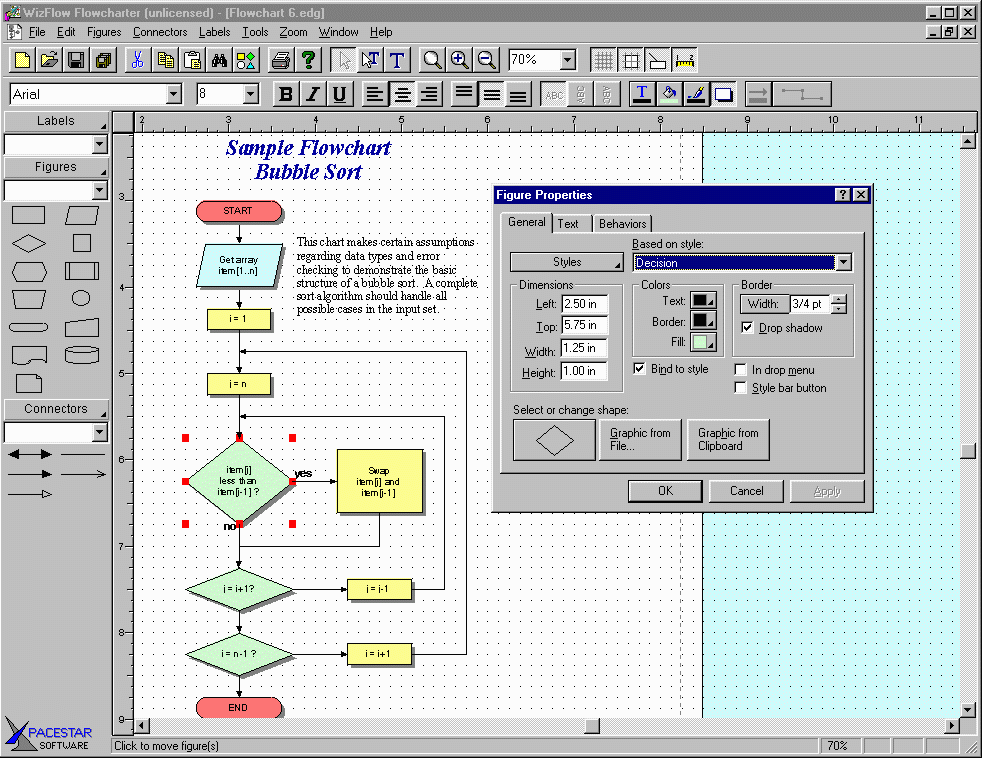This screenshot has width=982, height=758.
Task: Uncheck the Bind to style checkbox
Action: pyautogui.click(x=639, y=369)
